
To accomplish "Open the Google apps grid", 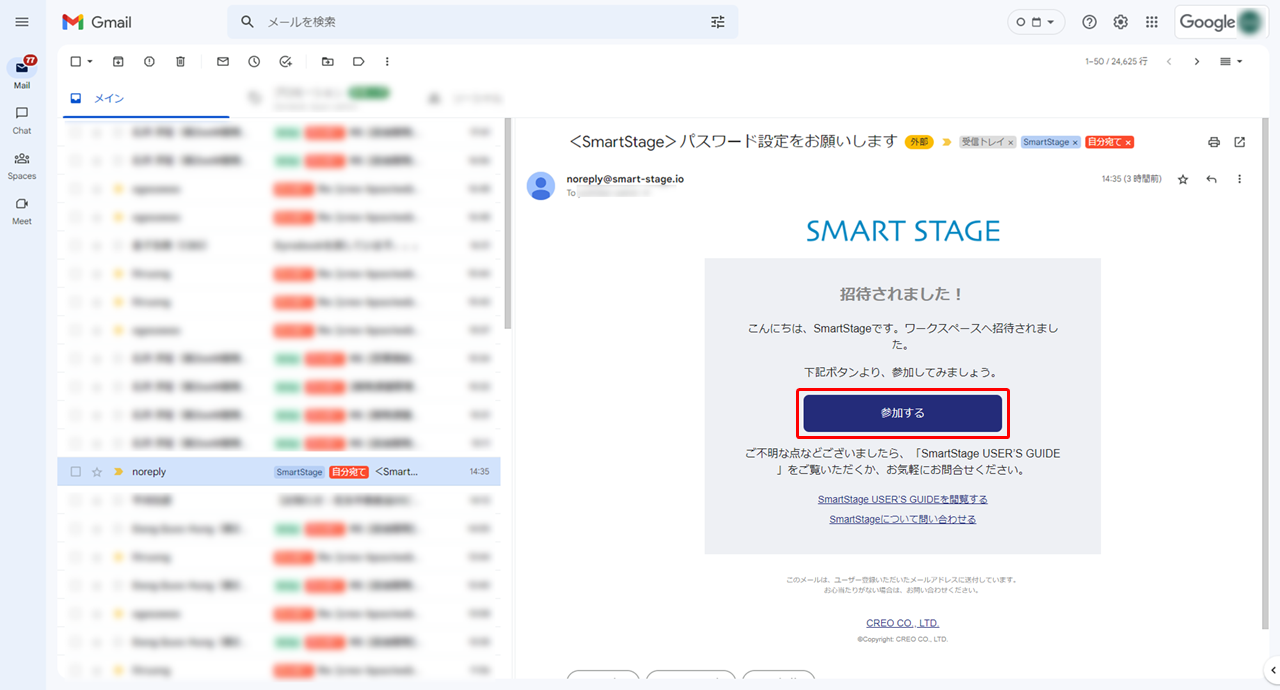I will (1151, 22).
